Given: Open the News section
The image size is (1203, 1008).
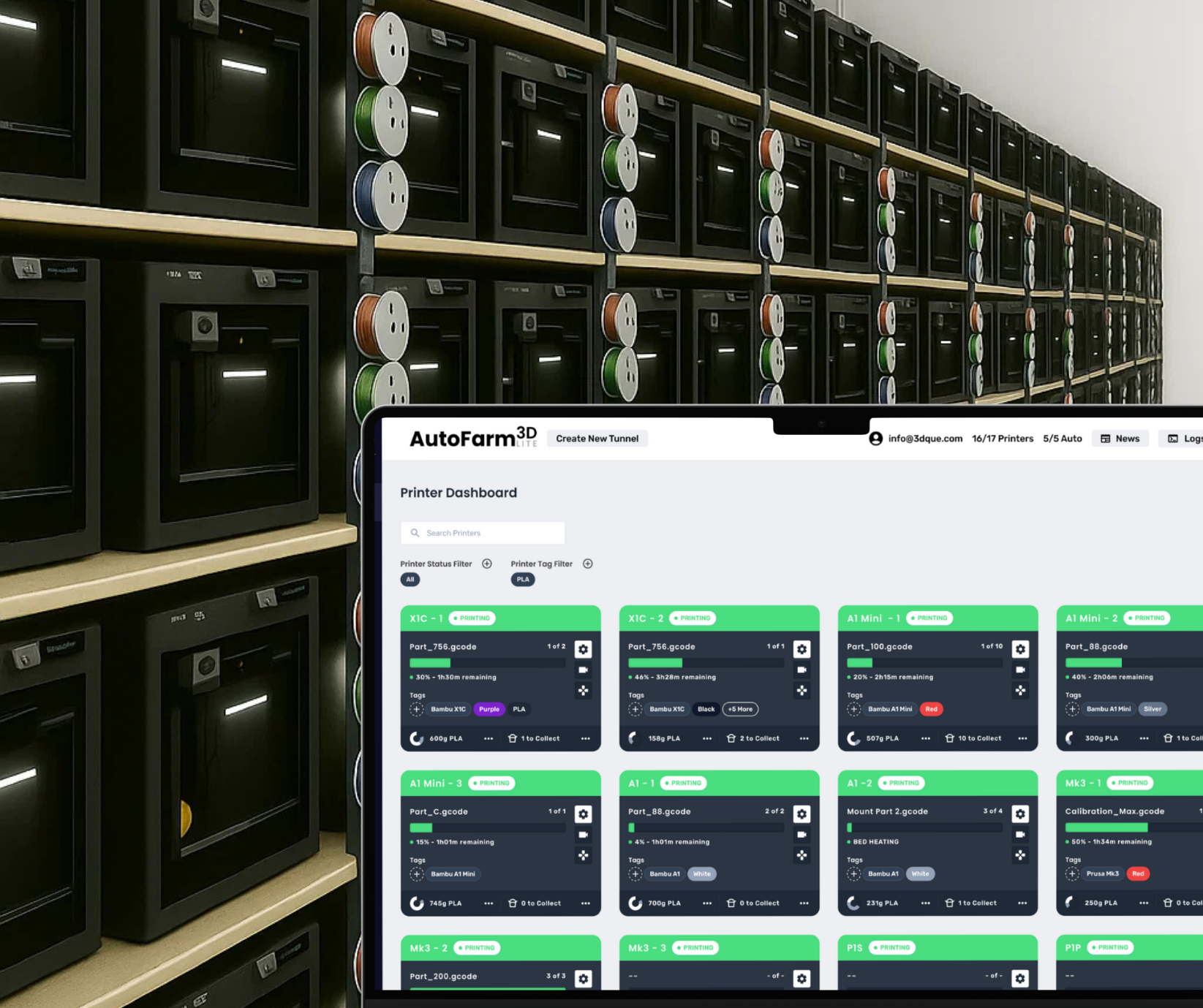Looking at the screenshot, I should [x=1120, y=439].
